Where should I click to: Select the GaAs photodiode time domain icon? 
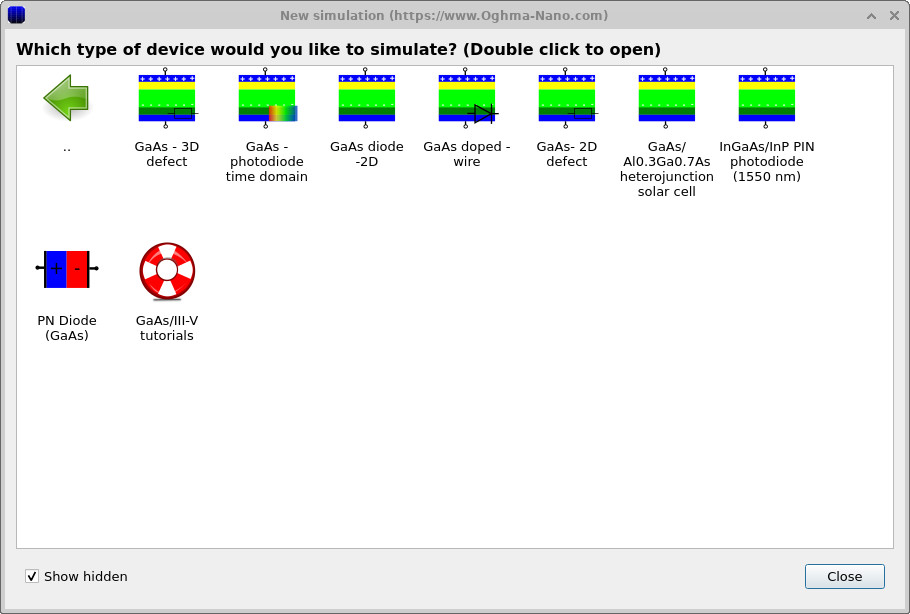click(267, 97)
